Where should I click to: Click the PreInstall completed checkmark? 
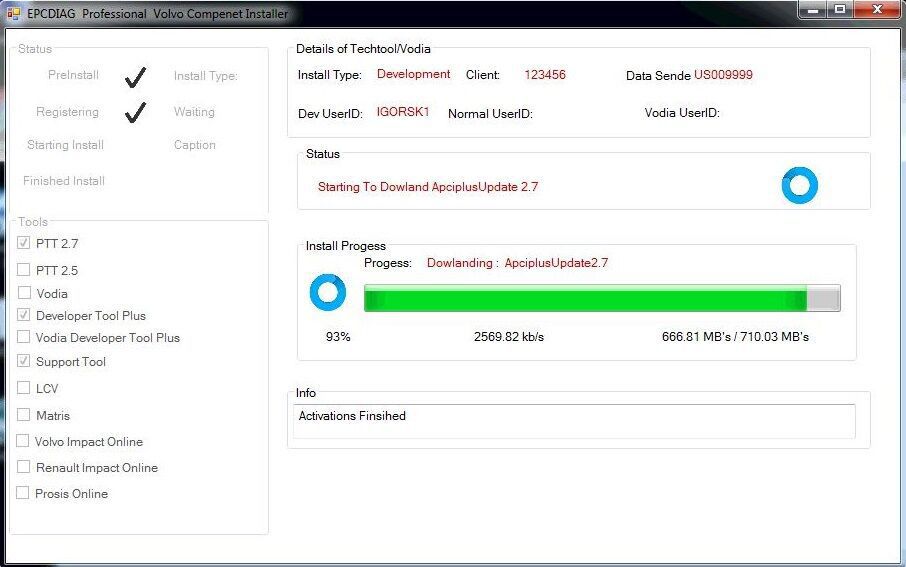(x=136, y=77)
